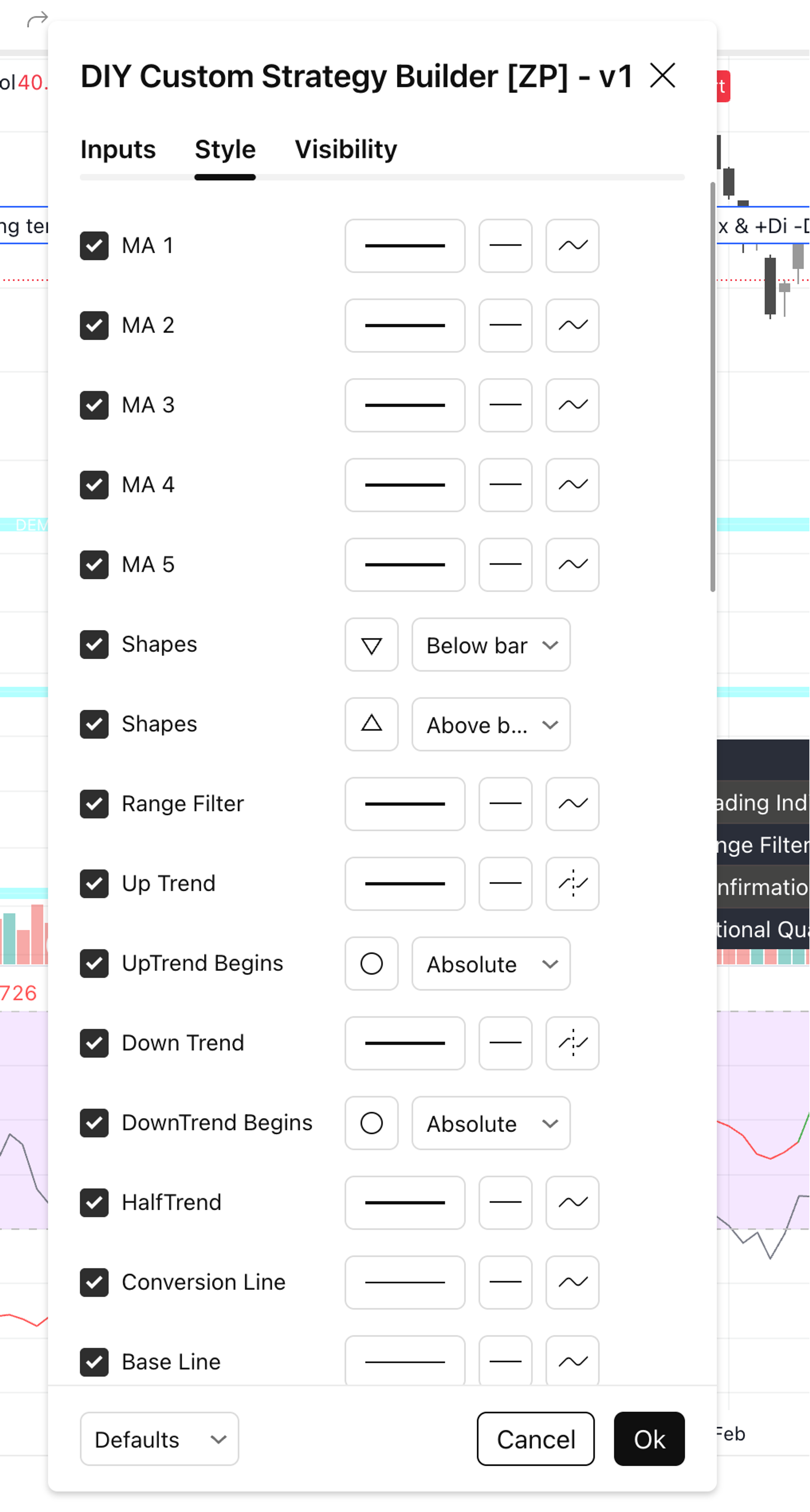Select down-triangle shape icon for first Shapes
The image size is (810, 1512).
click(x=371, y=645)
